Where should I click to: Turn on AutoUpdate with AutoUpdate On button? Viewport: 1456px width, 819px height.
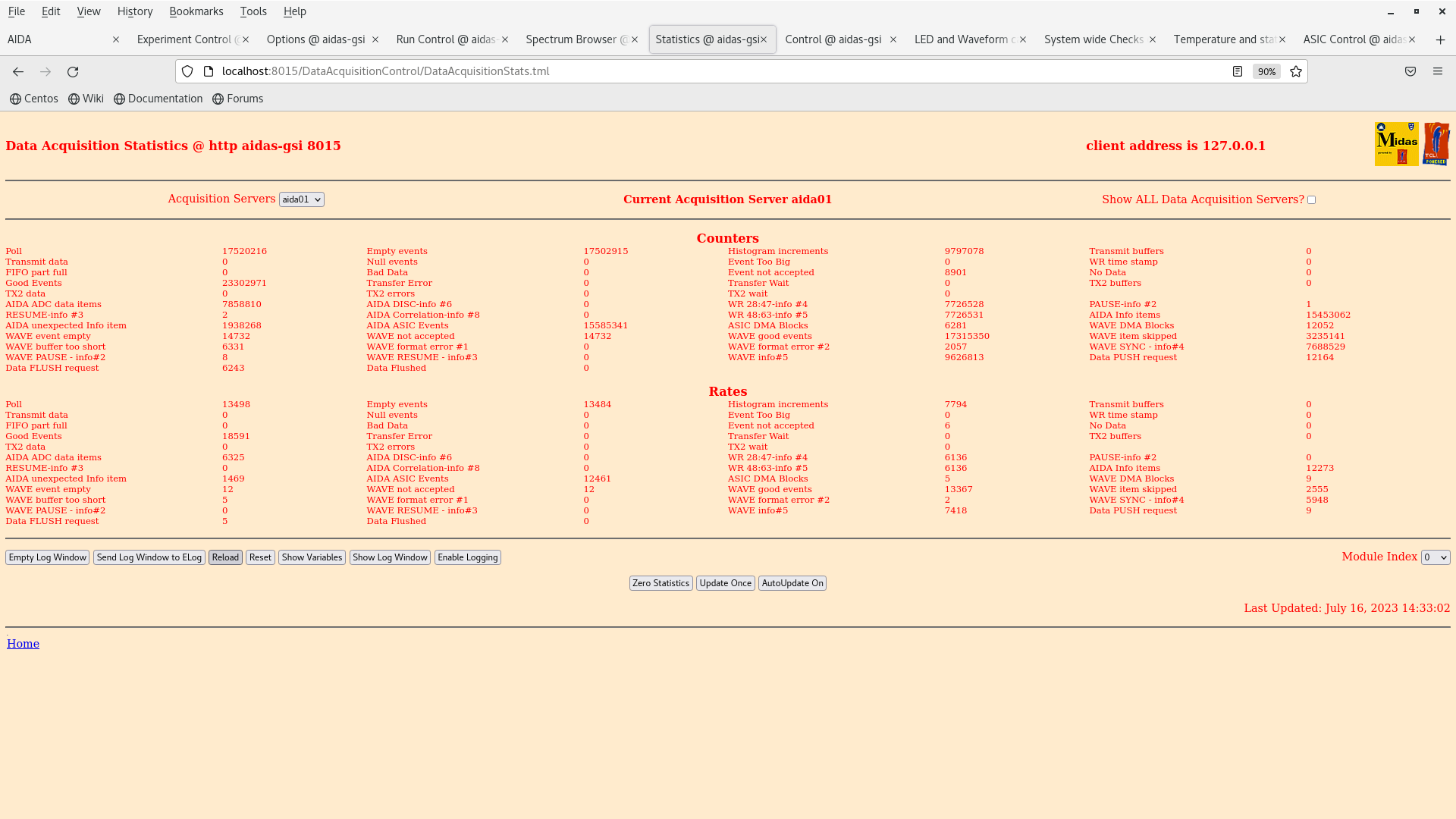coord(792,583)
